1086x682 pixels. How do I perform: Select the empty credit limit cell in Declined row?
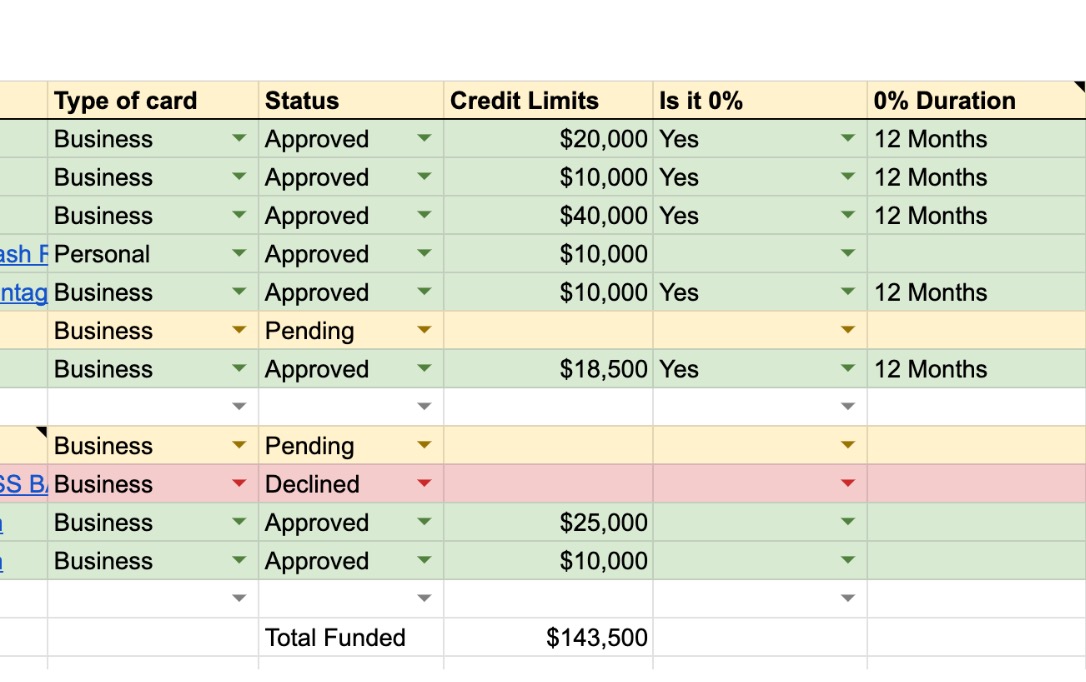(547, 484)
